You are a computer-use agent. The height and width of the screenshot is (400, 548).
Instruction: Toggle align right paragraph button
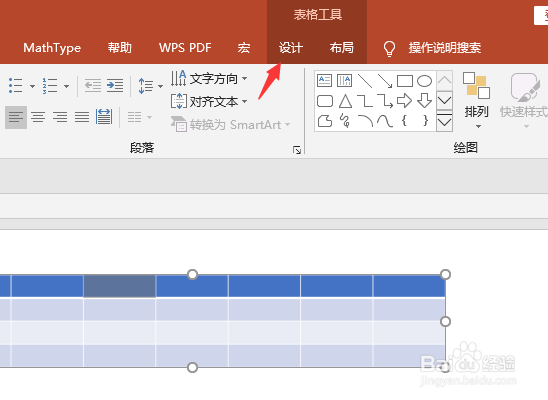coord(60,117)
